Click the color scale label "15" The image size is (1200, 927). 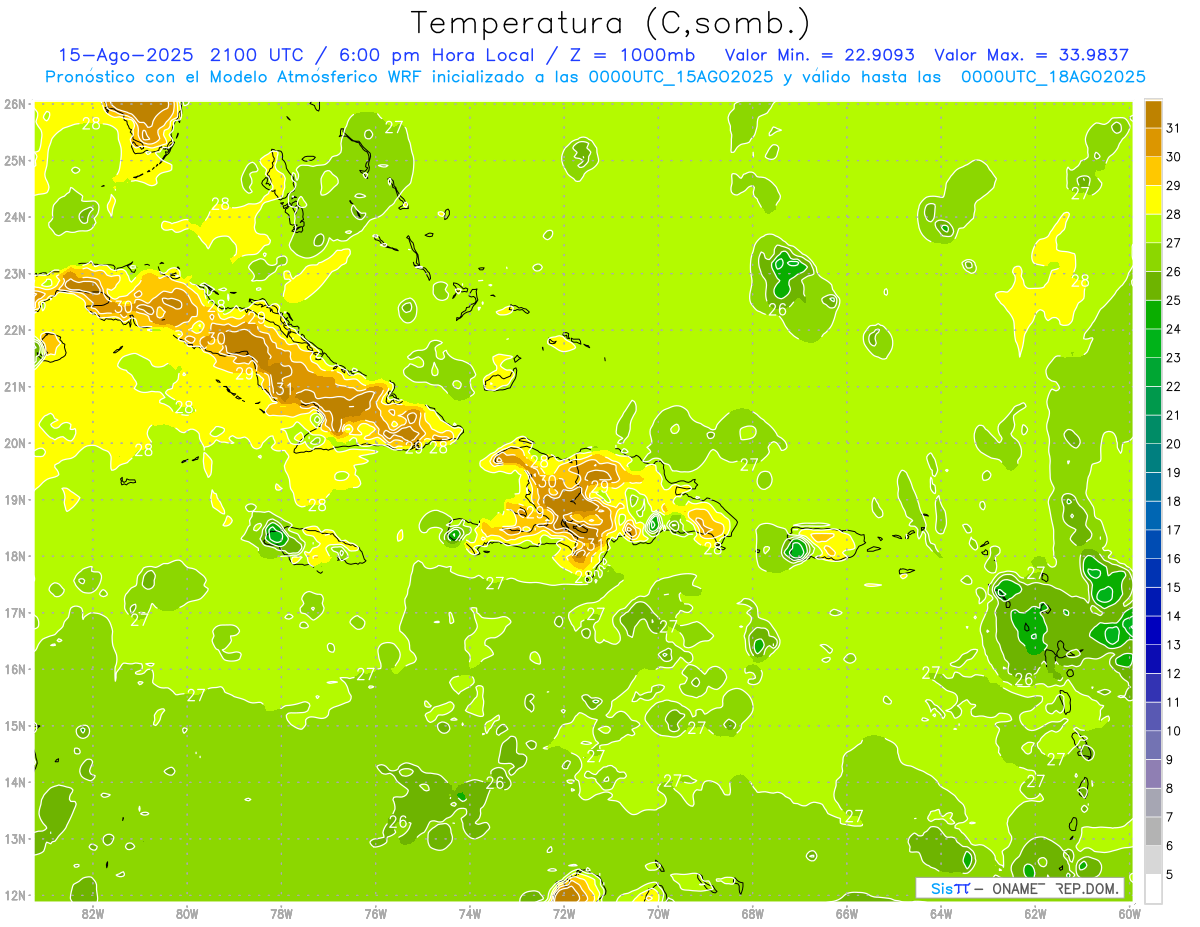tap(1173, 588)
